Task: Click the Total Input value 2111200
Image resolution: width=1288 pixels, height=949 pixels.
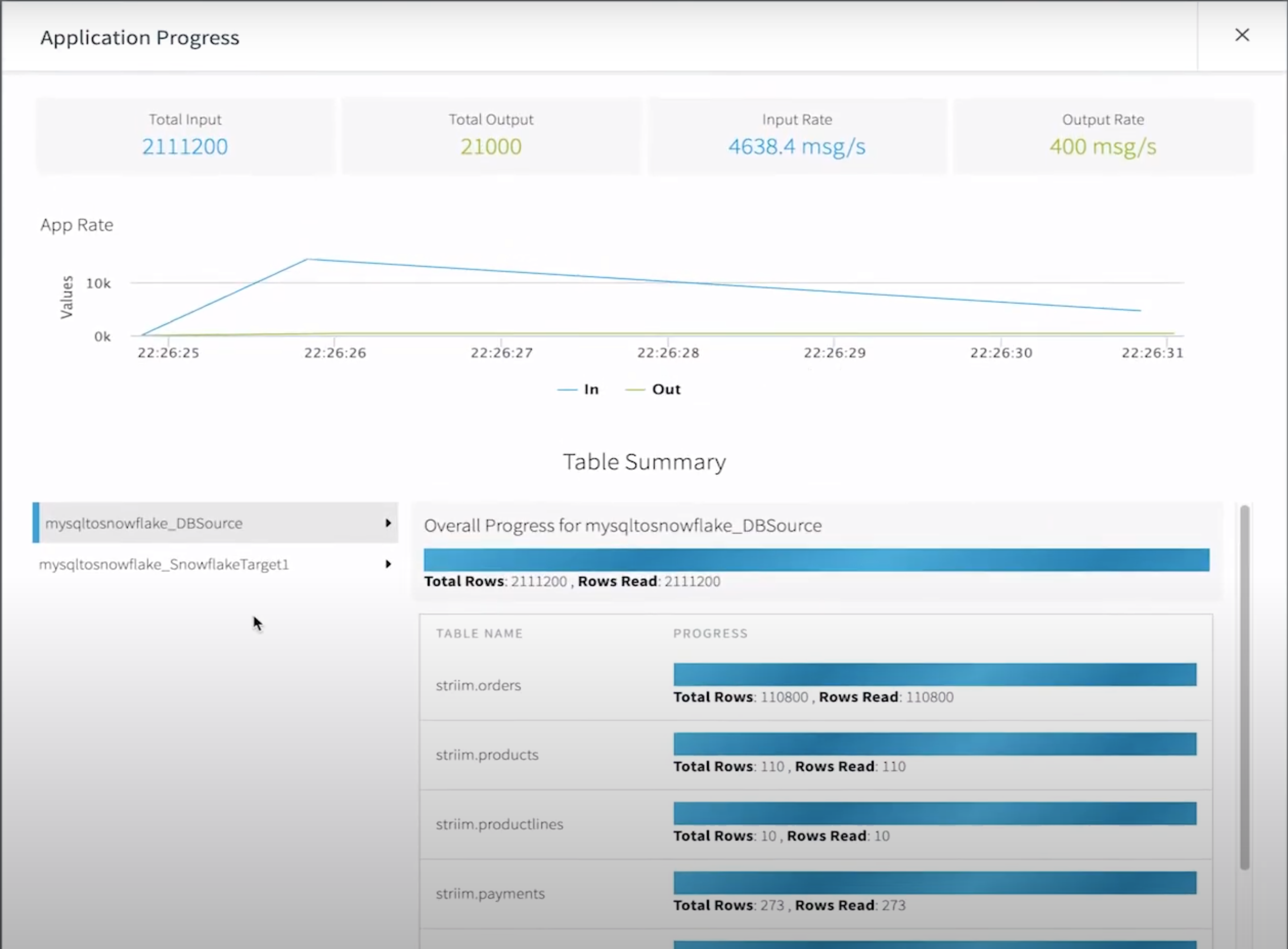Action: (x=185, y=146)
